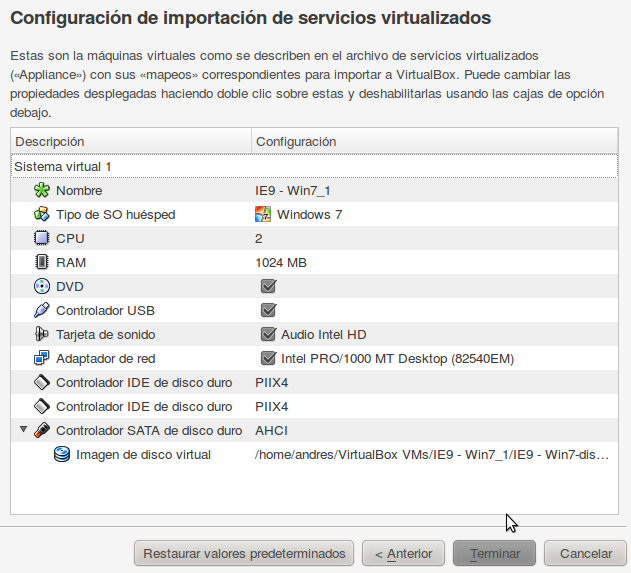The image size is (631, 573).
Task: Select the Intel PRO/1000 MT Desktop (82540EM) text
Action: pyautogui.click(x=398, y=358)
